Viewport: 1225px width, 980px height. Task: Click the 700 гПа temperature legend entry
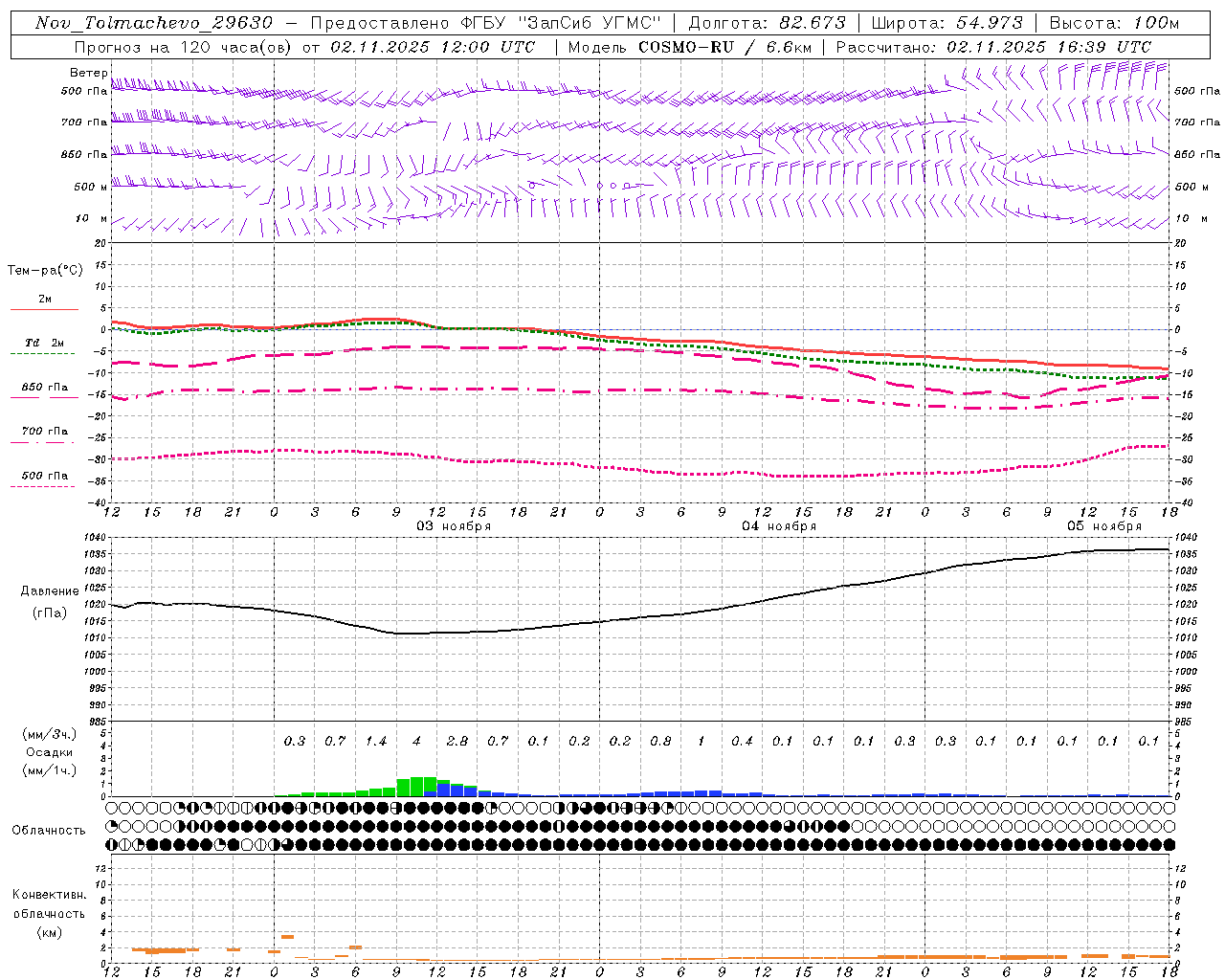coord(45,432)
